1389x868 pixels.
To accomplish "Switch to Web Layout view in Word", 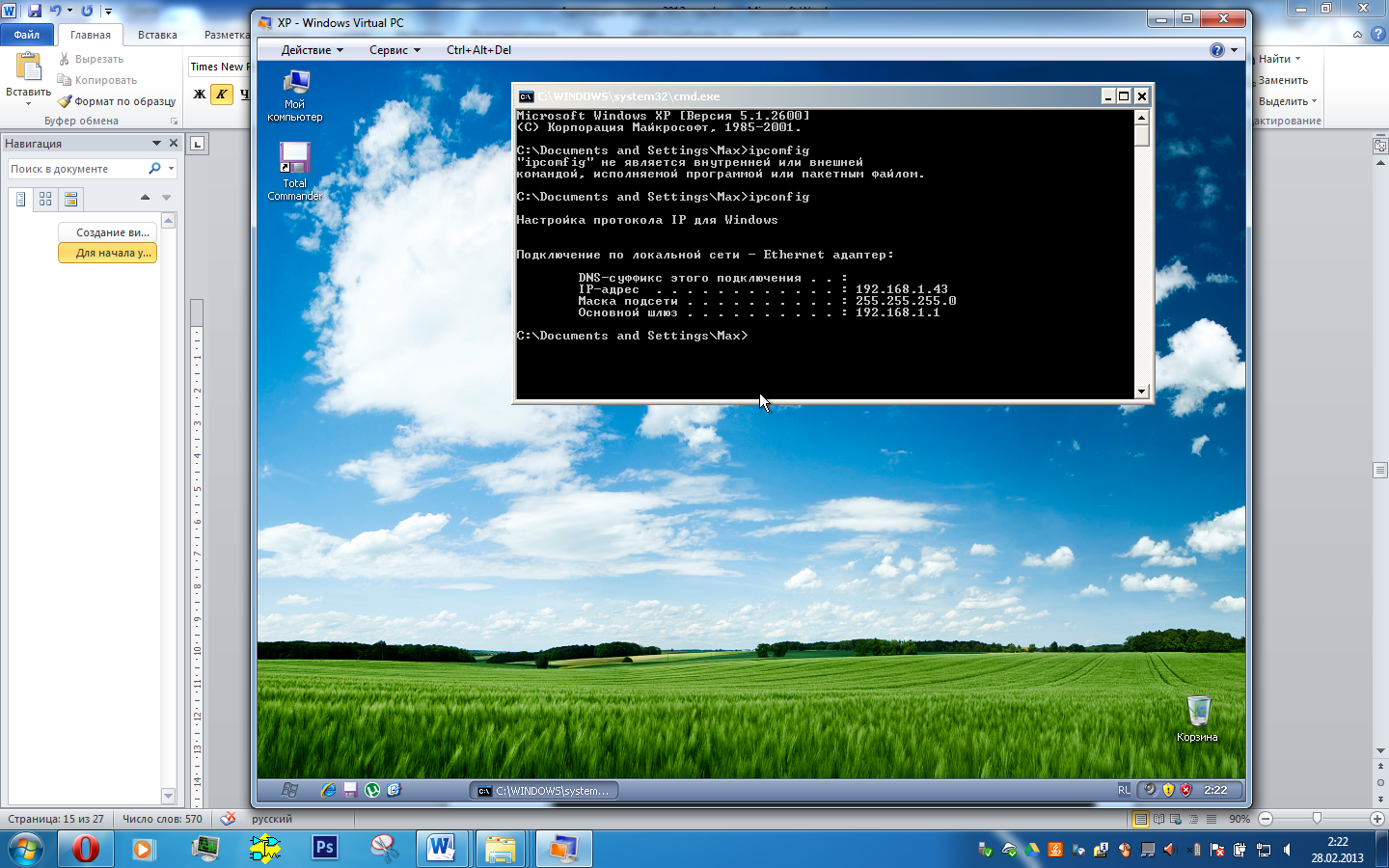I will [x=1176, y=819].
